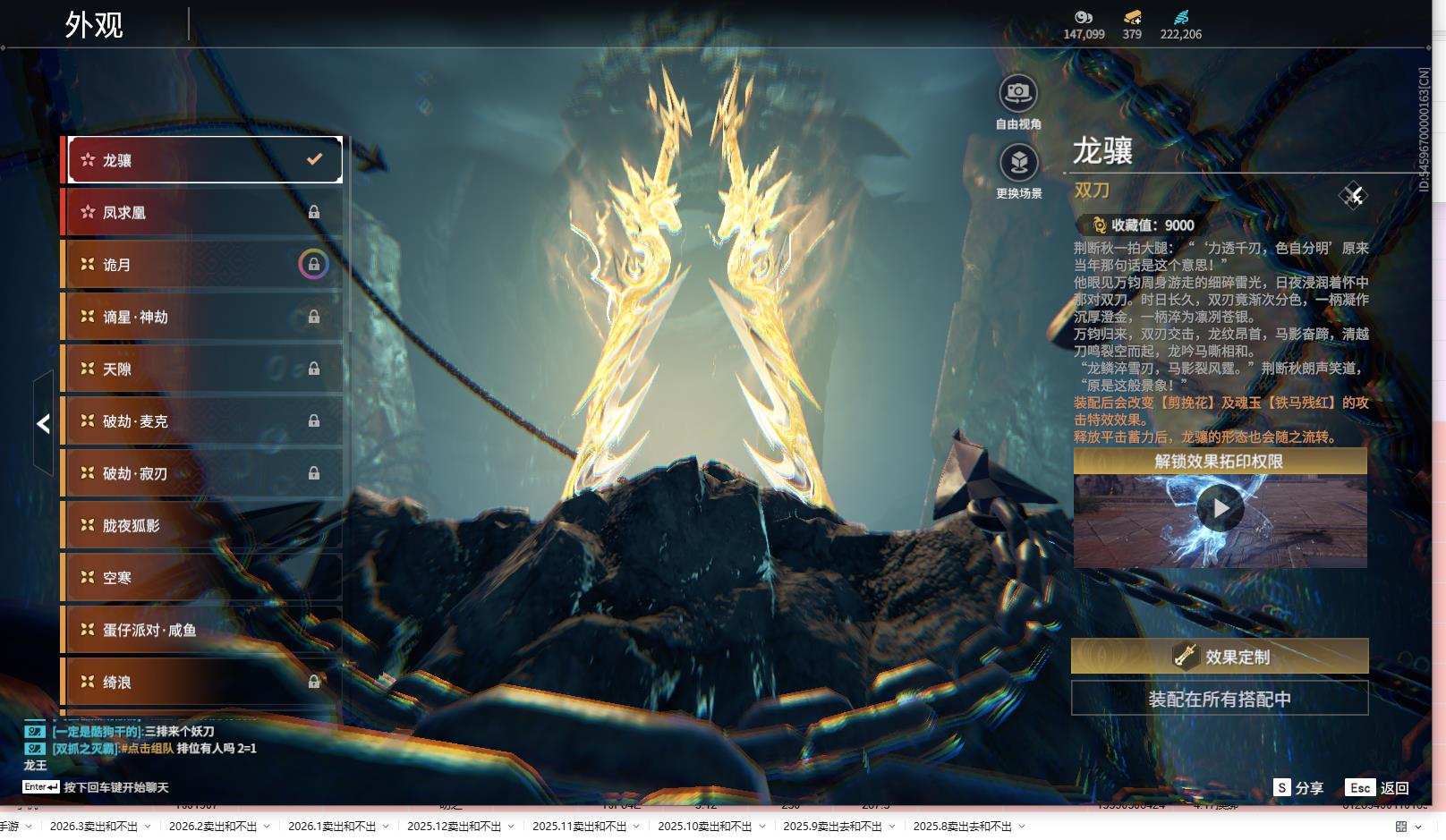This screenshot has height=840, width=1446.
Task: Click the 更换场景 change scene icon
Action: (x=1018, y=163)
